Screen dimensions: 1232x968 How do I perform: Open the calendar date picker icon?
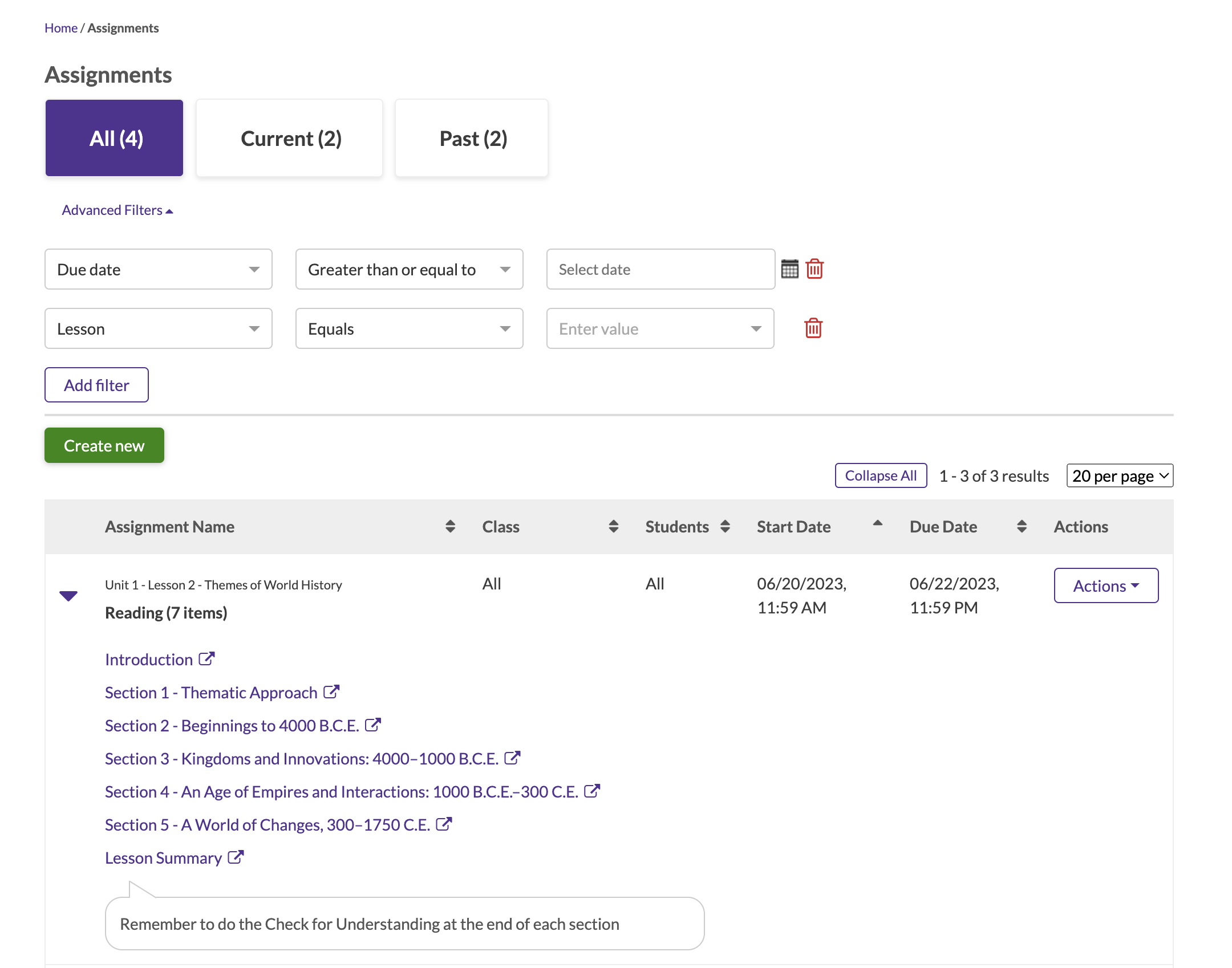pos(789,269)
